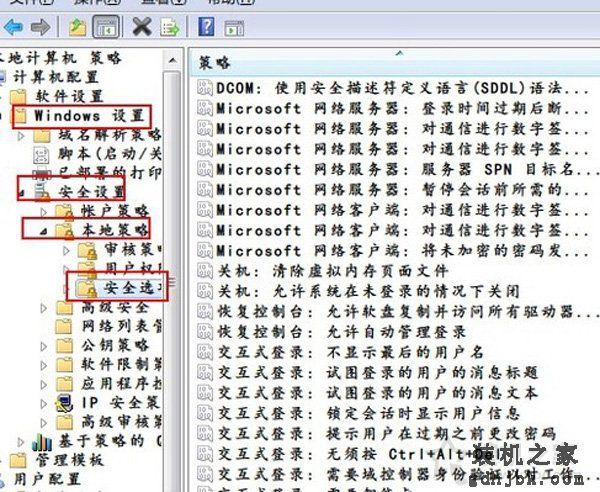This screenshot has width=600, height=492.
Task: Click the Back arrow toolbar icon
Action: click(13, 28)
